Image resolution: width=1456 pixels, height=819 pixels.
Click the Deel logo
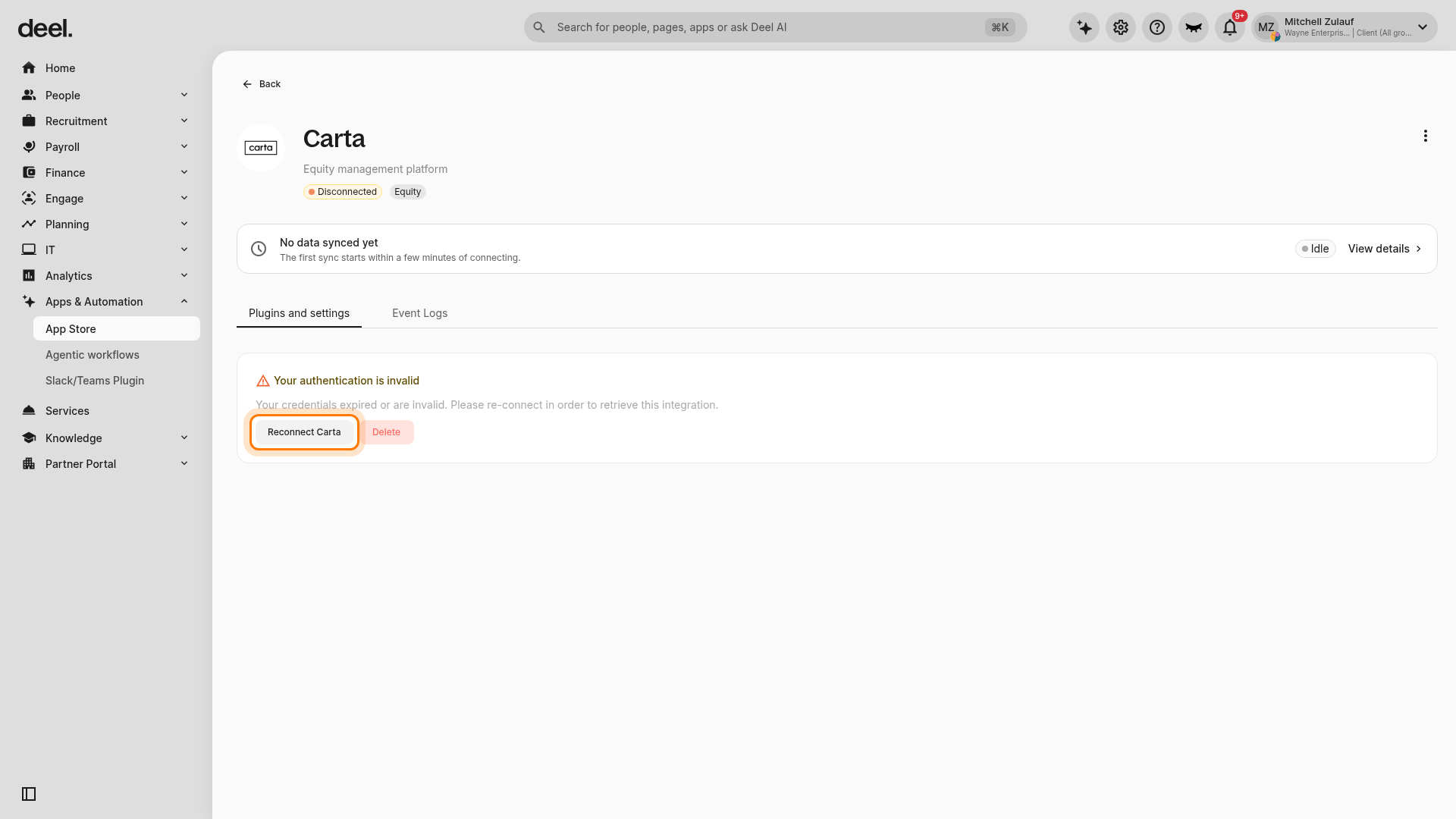pyautogui.click(x=45, y=29)
